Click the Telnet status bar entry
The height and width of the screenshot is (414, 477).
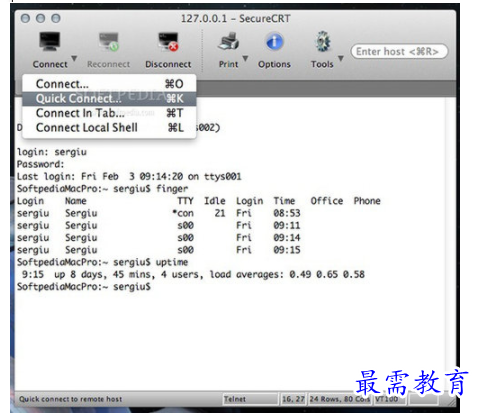coord(250,399)
